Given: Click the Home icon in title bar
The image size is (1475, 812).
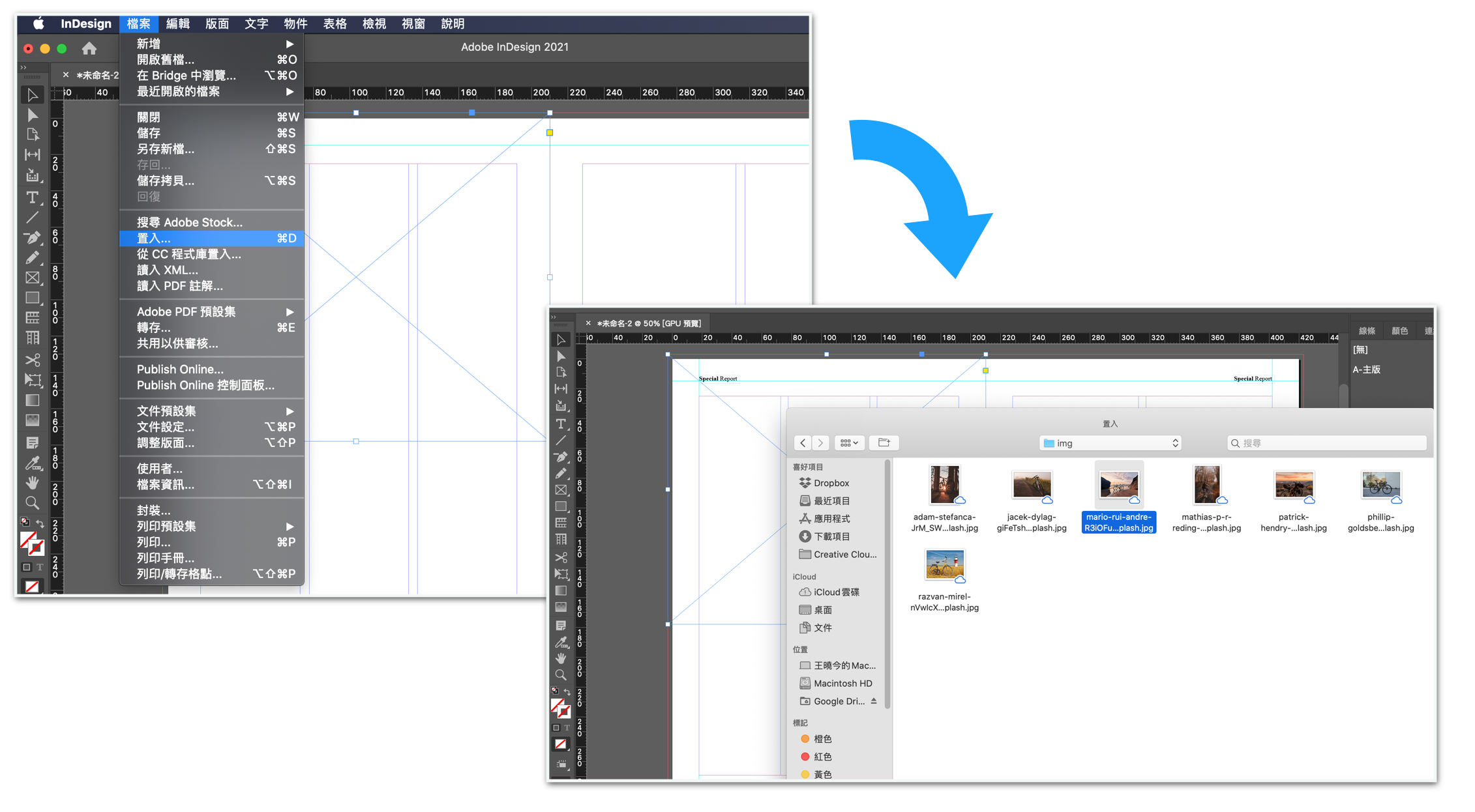Looking at the screenshot, I should point(89,48).
